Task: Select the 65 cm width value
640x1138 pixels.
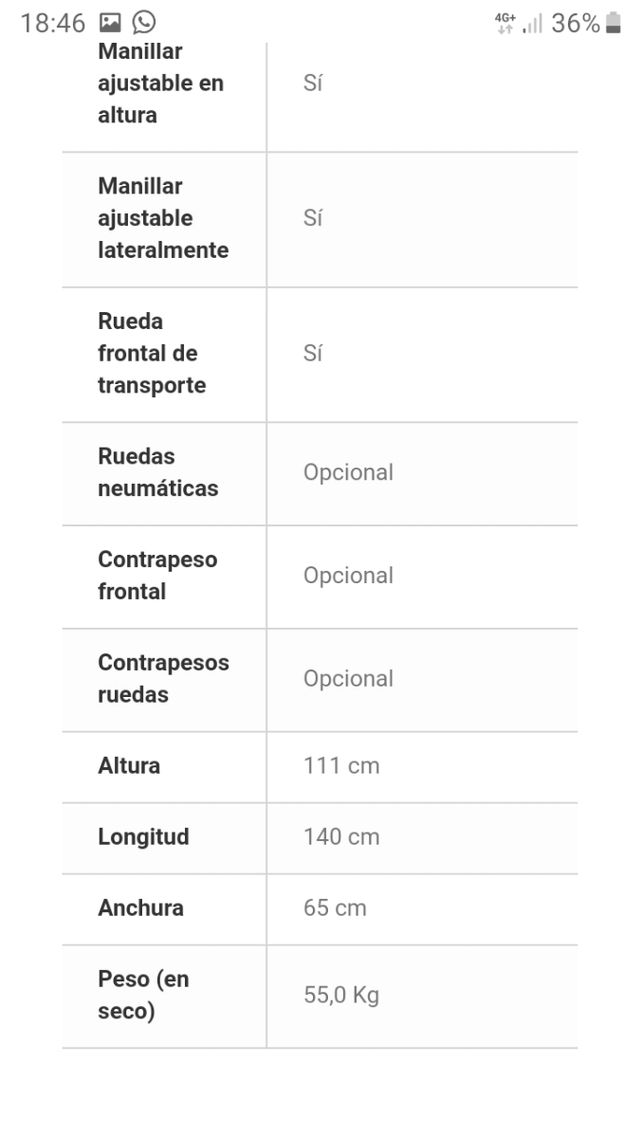Action: point(335,908)
